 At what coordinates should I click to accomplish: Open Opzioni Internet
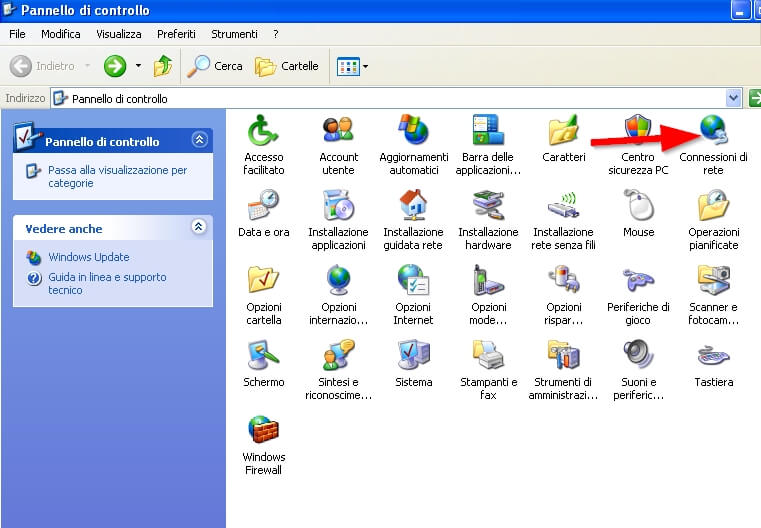pos(413,295)
